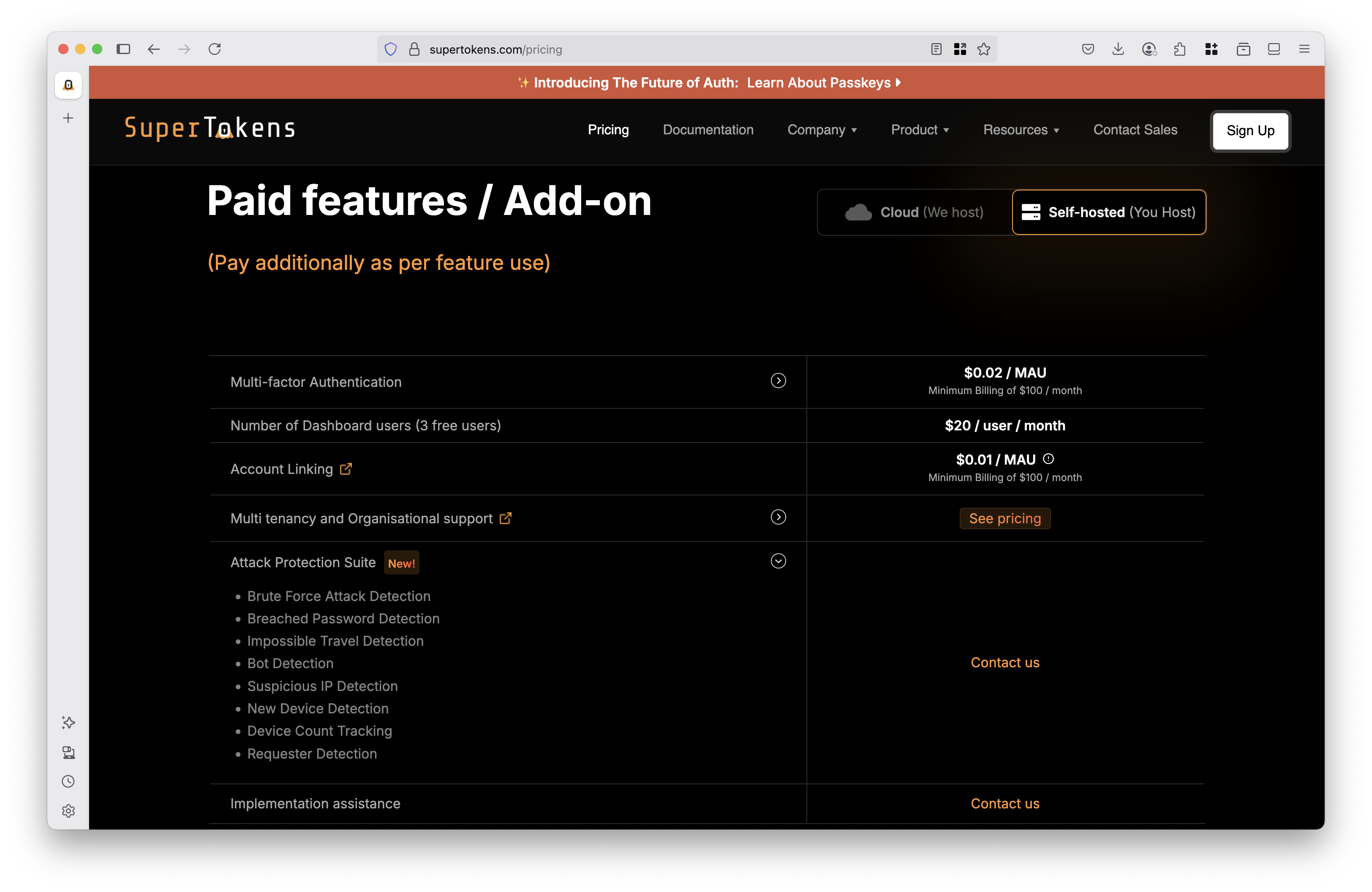Open reader view icon in address bar
The width and height of the screenshot is (1372, 892).
[x=936, y=49]
